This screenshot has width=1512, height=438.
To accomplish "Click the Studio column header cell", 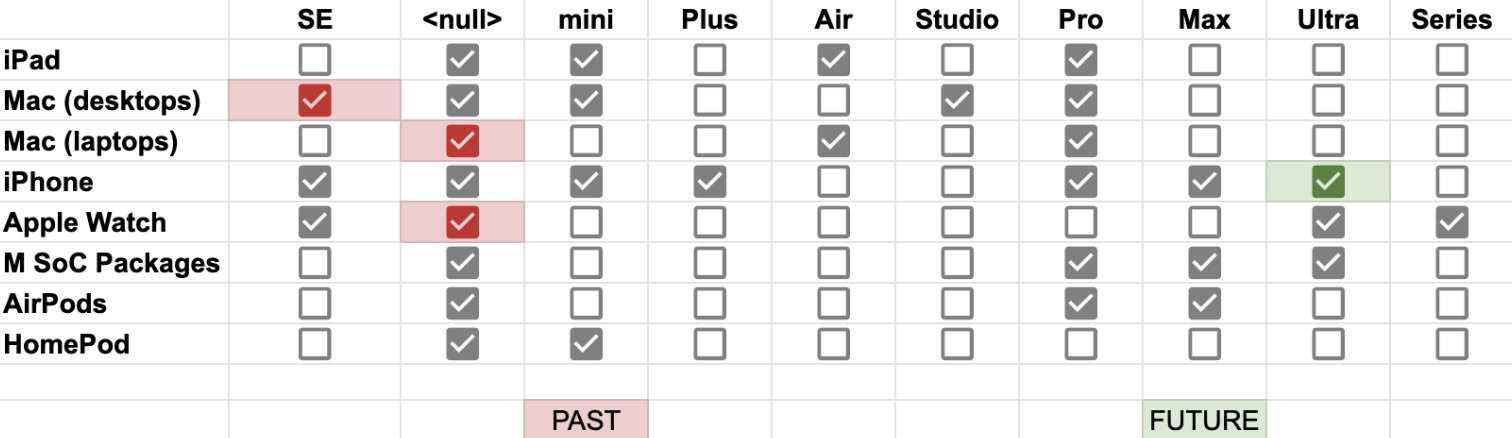I will coord(957,19).
